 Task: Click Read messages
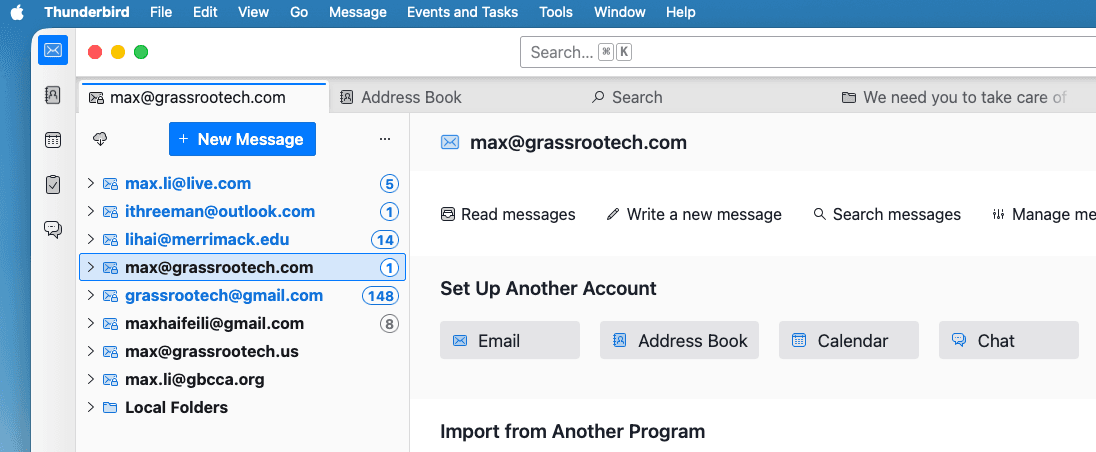(x=508, y=214)
